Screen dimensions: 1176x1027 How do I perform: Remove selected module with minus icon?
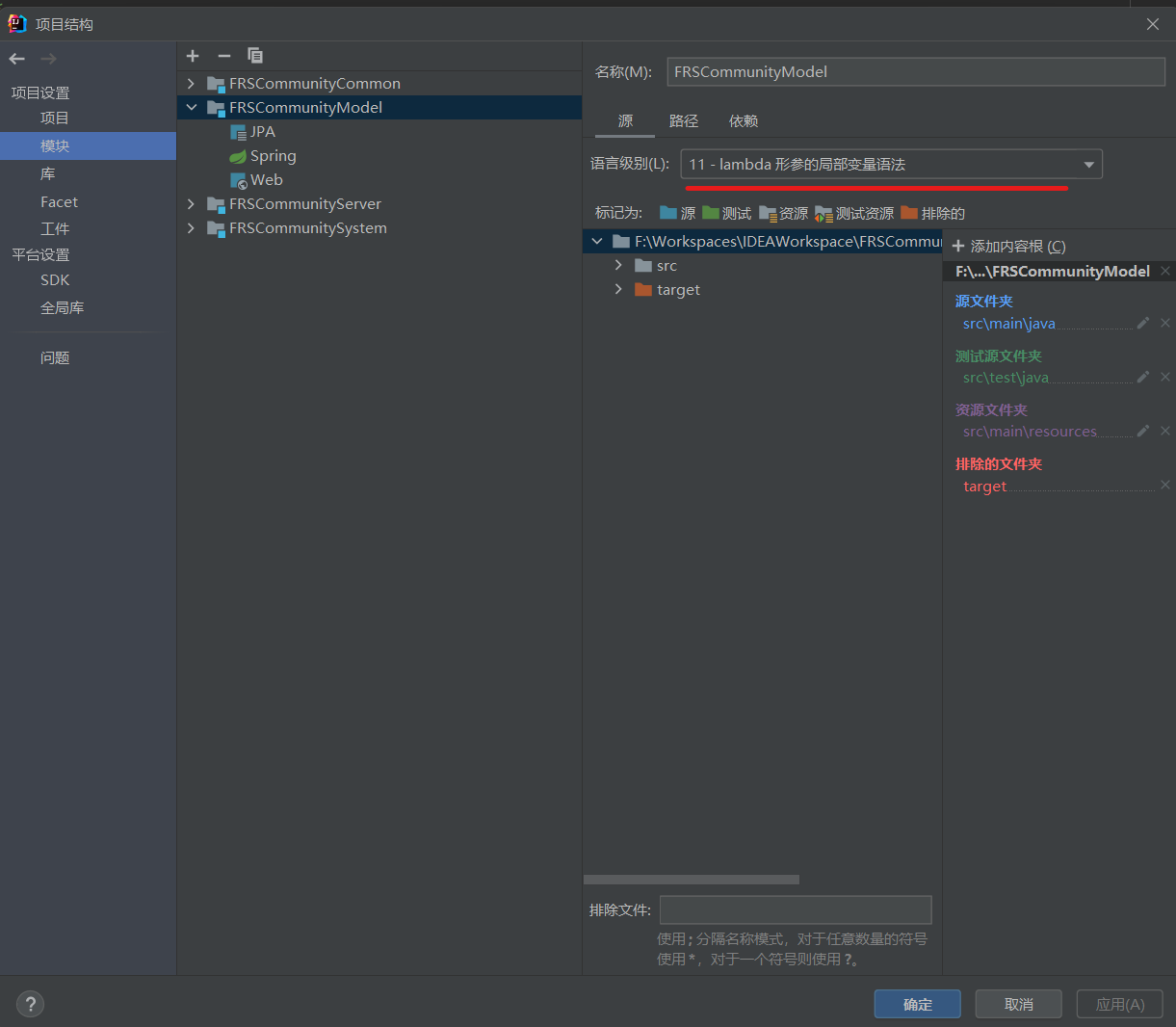click(x=224, y=56)
